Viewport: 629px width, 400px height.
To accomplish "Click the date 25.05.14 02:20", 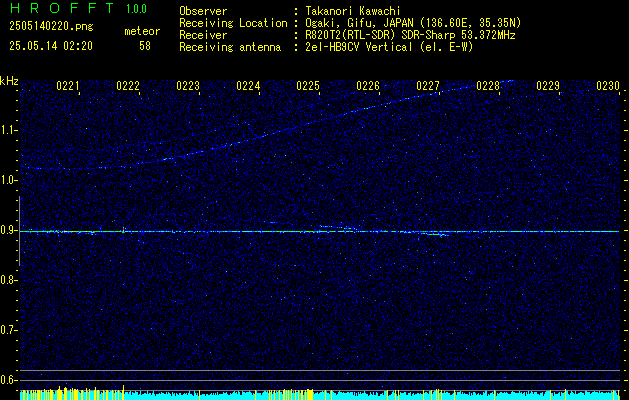I will coord(51,46).
